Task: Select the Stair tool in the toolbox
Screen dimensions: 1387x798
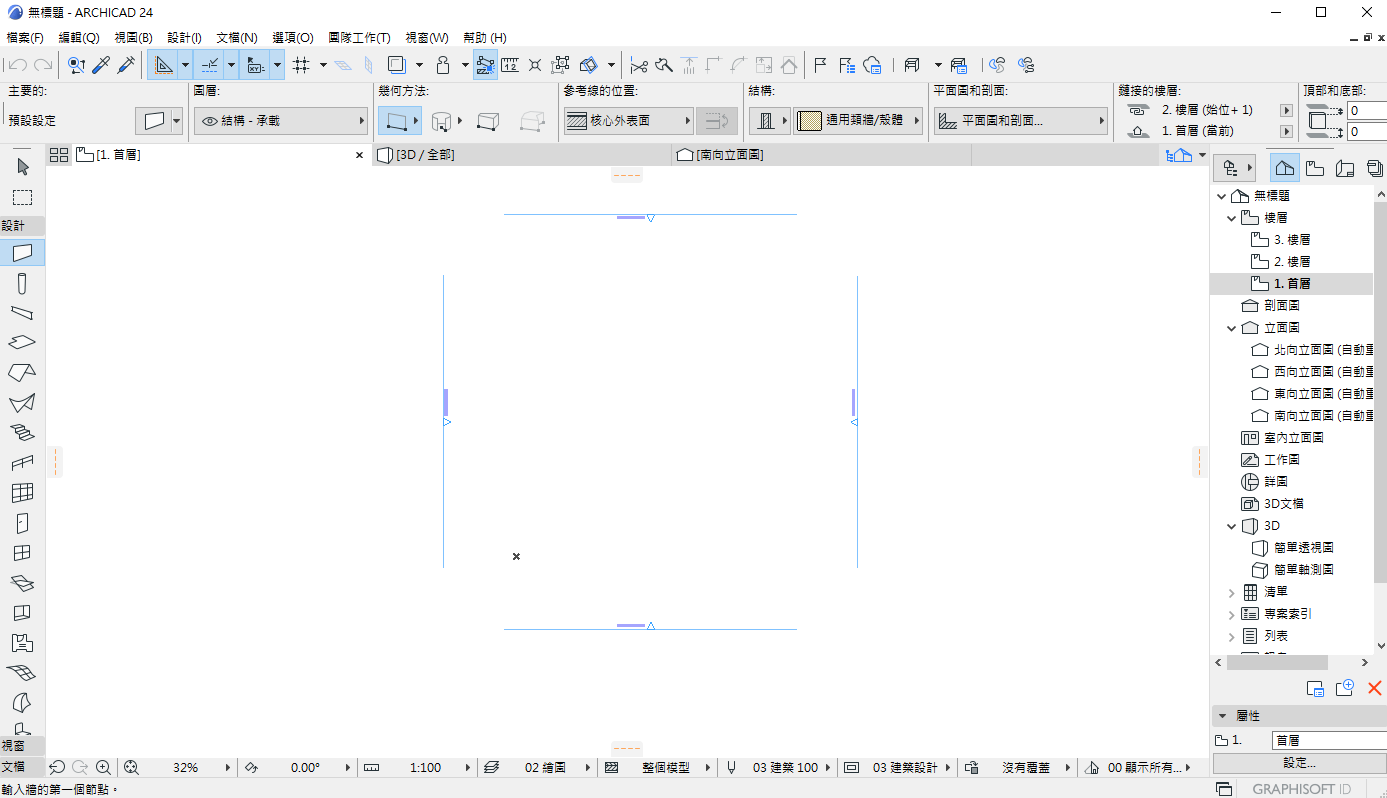Action: click(x=22, y=432)
